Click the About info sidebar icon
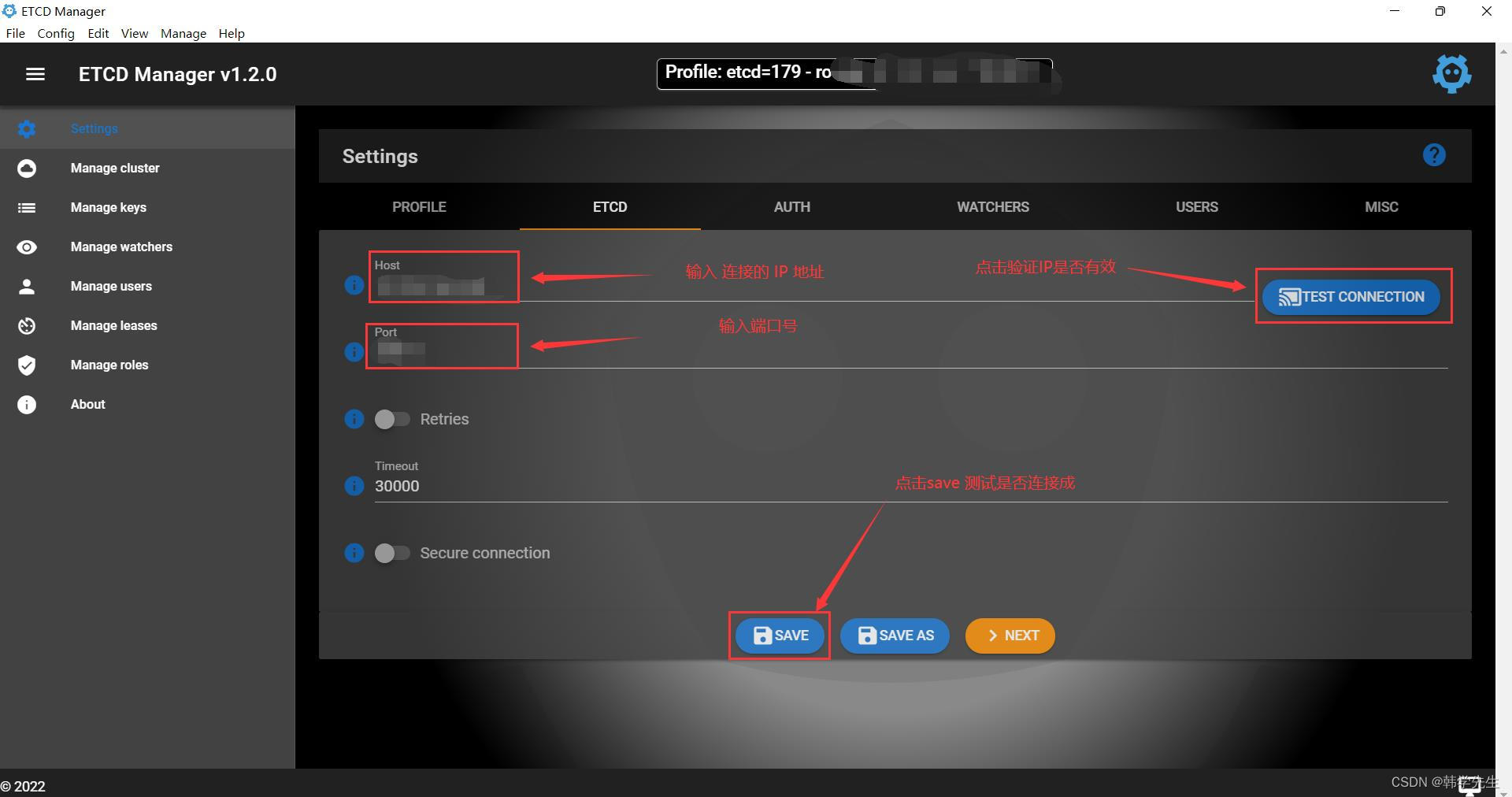Screen dimensions: 1512x797 pos(27,404)
